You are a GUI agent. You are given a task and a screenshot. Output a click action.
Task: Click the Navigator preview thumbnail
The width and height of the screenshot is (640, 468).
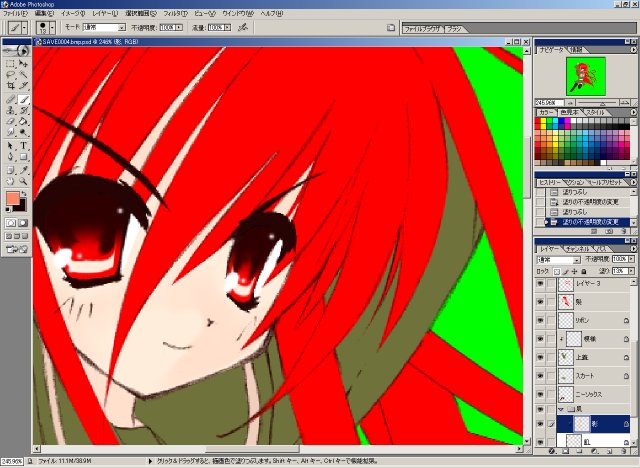pyautogui.click(x=586, y=76)
